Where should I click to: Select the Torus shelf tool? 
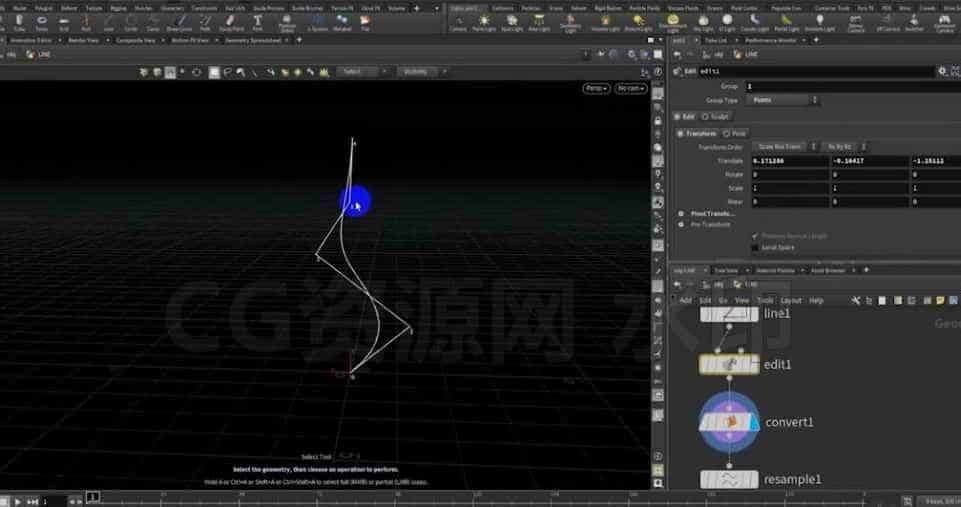click(42, 23)
